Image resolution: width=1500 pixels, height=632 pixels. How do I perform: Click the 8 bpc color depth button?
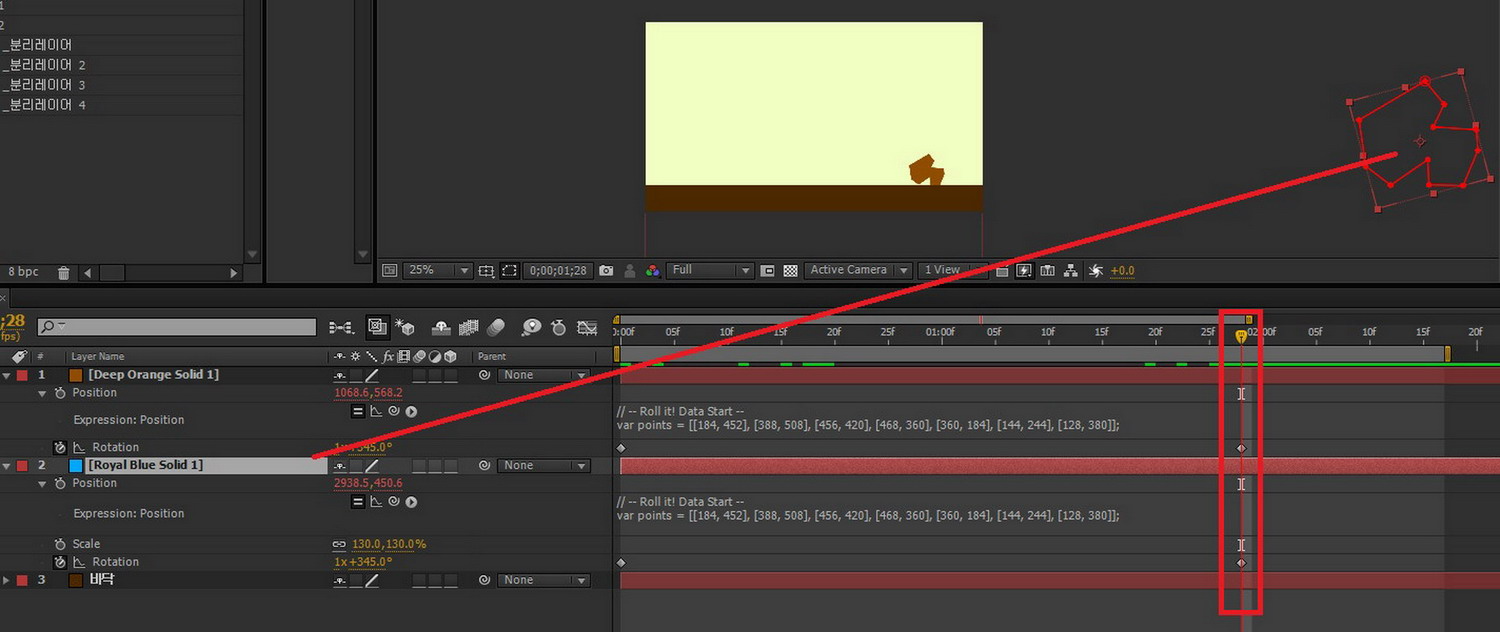(x=23, y=272)
